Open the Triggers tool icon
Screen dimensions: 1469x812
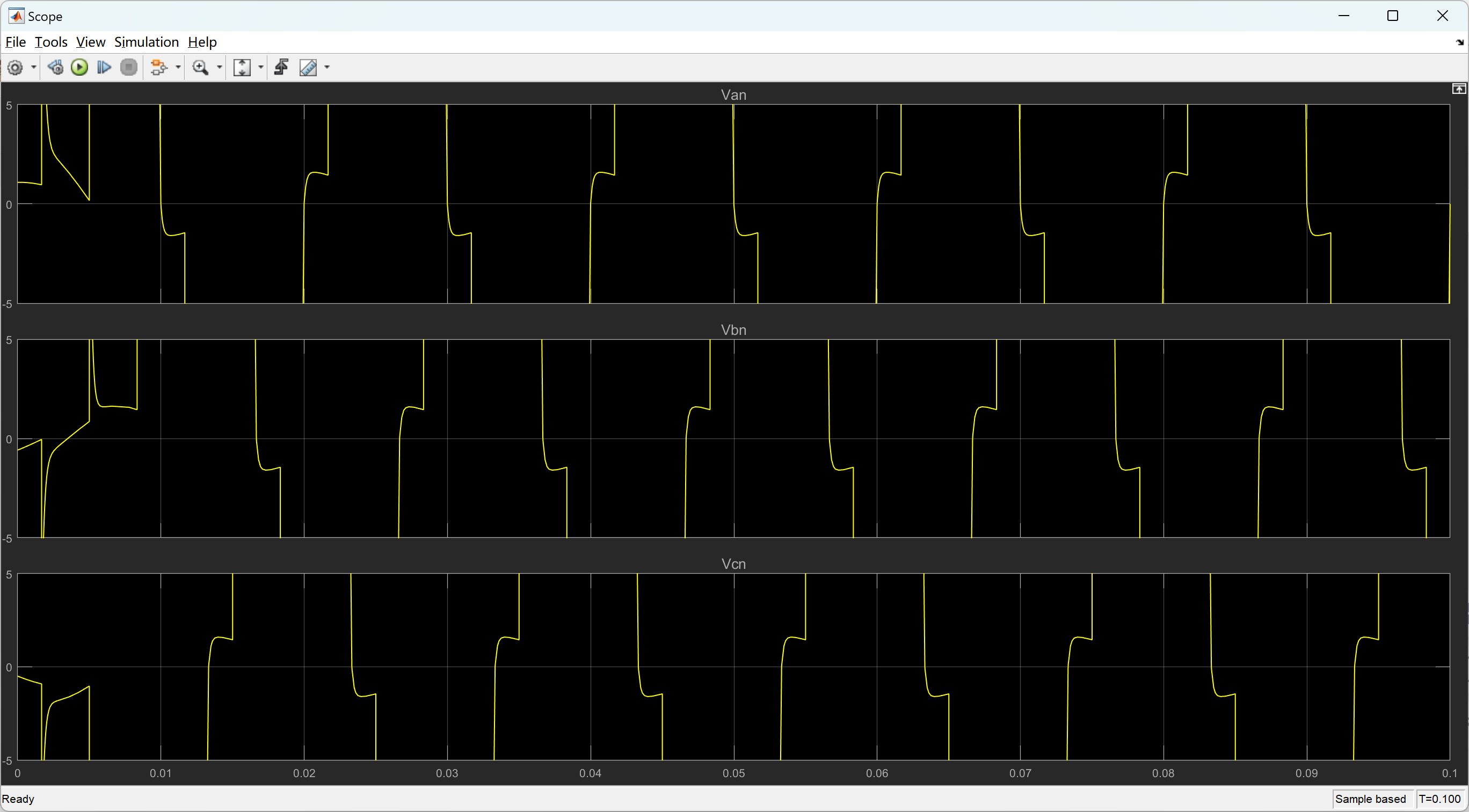pyautogui.click(x=281, y=68)
